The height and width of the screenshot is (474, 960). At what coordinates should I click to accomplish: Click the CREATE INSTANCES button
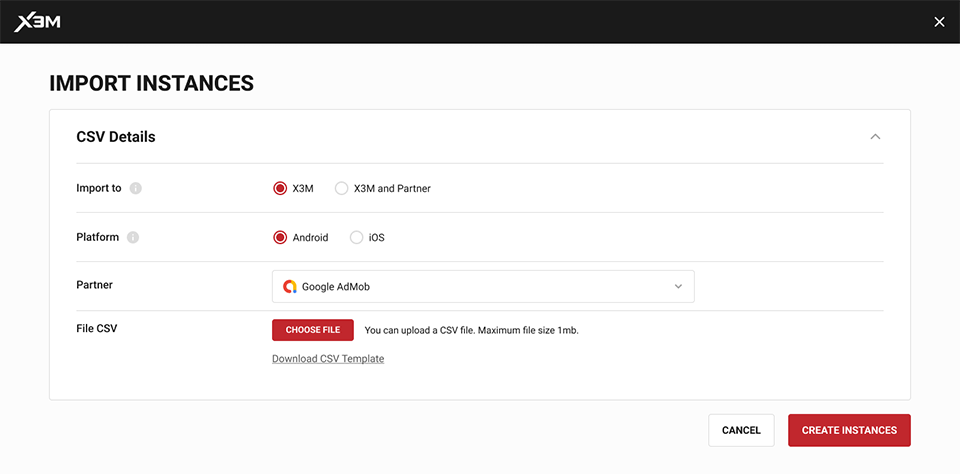pyautogui.click(x=849, y=430)
